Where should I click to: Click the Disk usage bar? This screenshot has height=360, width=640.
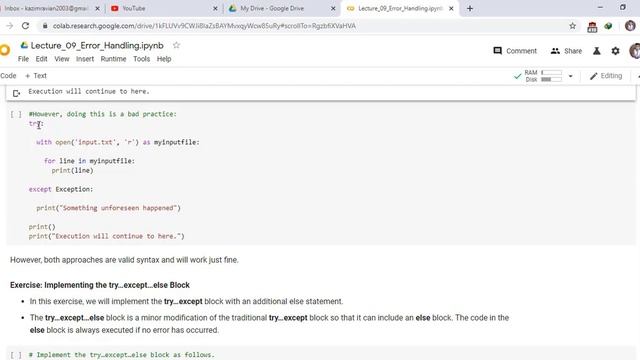click(x=551, y=79)
